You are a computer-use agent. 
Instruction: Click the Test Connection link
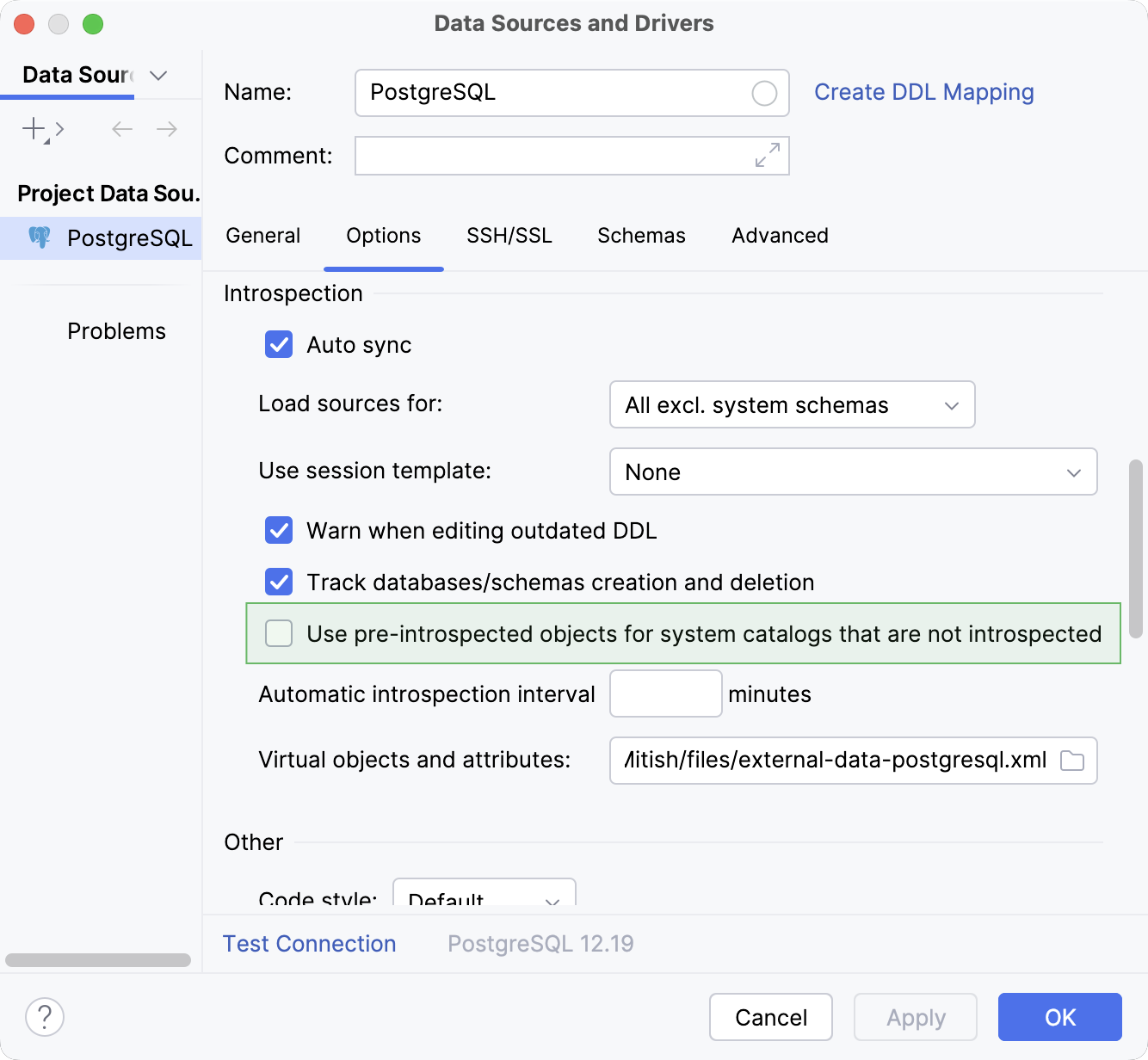pyautogui.click(x=309, y=943)
